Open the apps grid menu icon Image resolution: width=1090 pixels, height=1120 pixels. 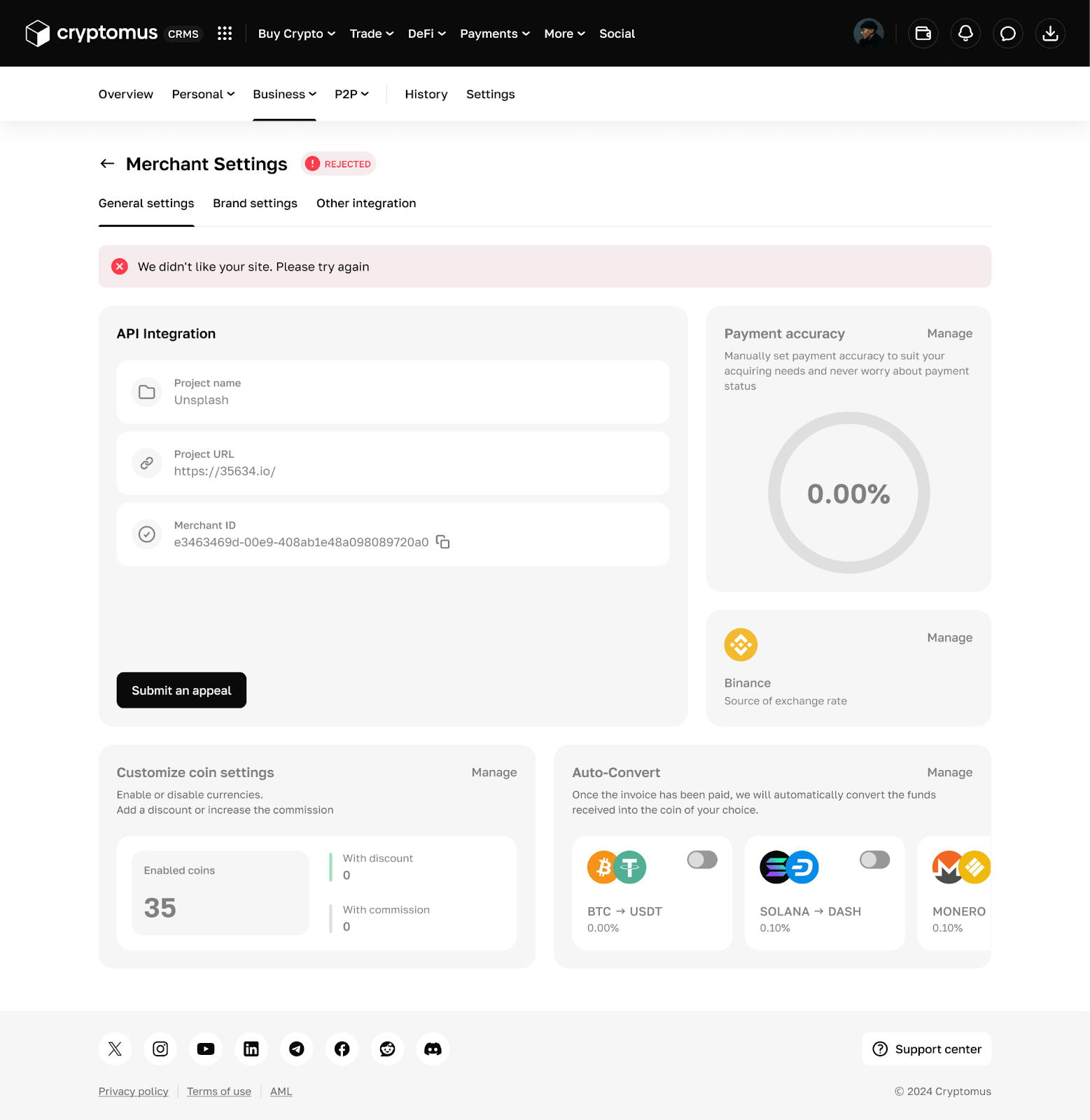(x=225, y=34)
